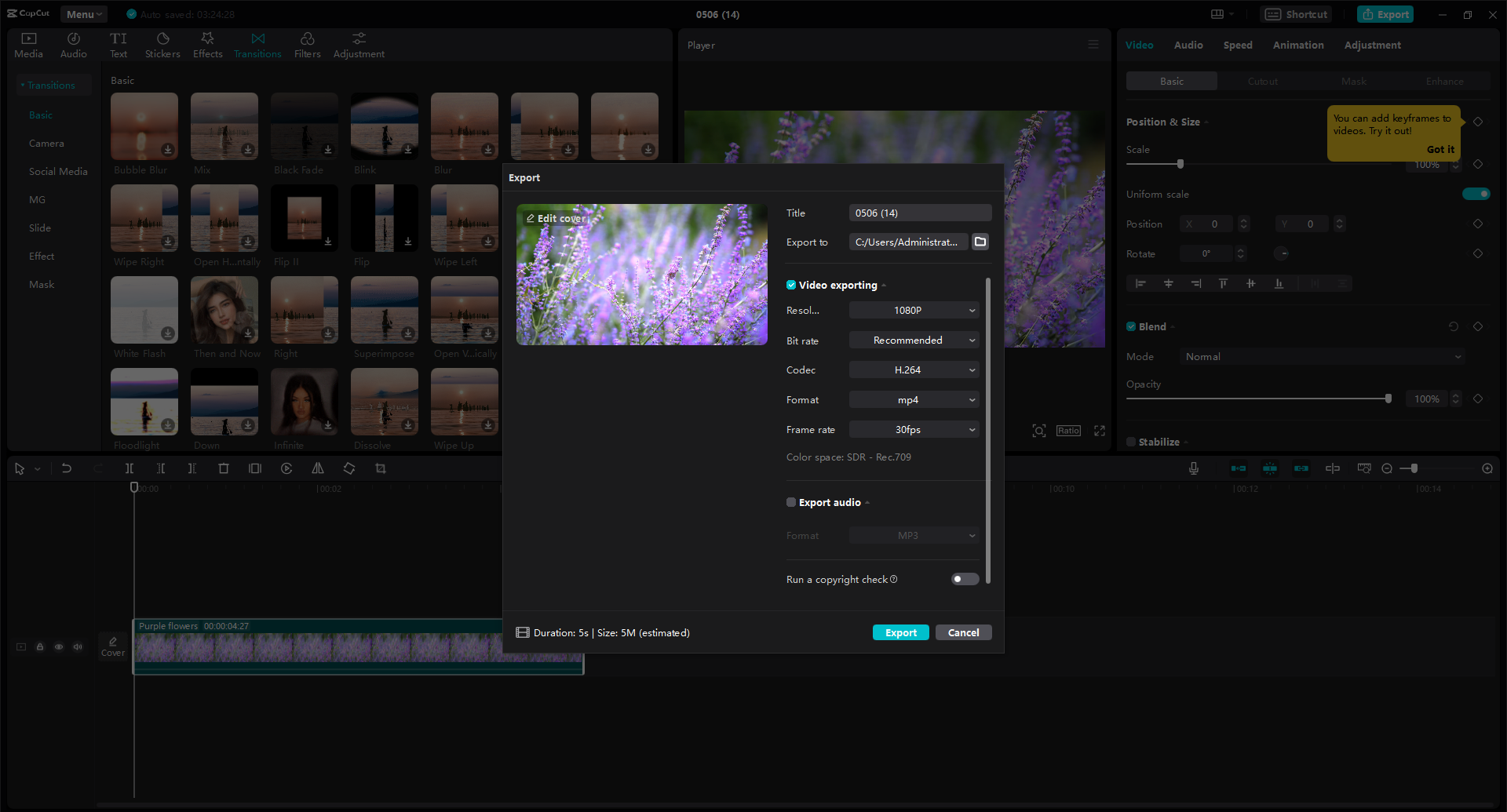Viewport: 1507px width, 812px height.
Task: Cancel the export dialog
Action: point(963,632)
